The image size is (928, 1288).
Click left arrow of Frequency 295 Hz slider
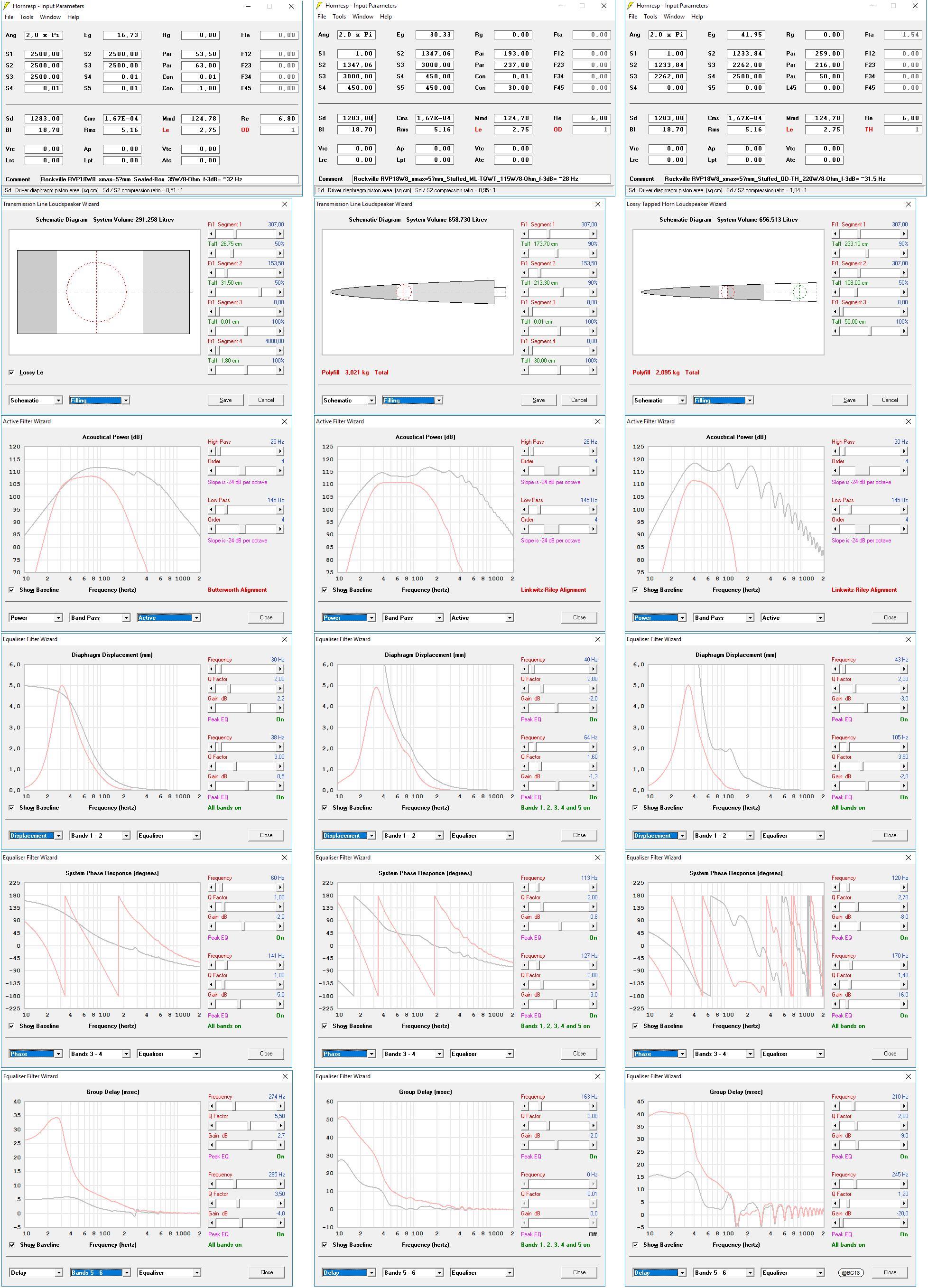point(212,1184)
